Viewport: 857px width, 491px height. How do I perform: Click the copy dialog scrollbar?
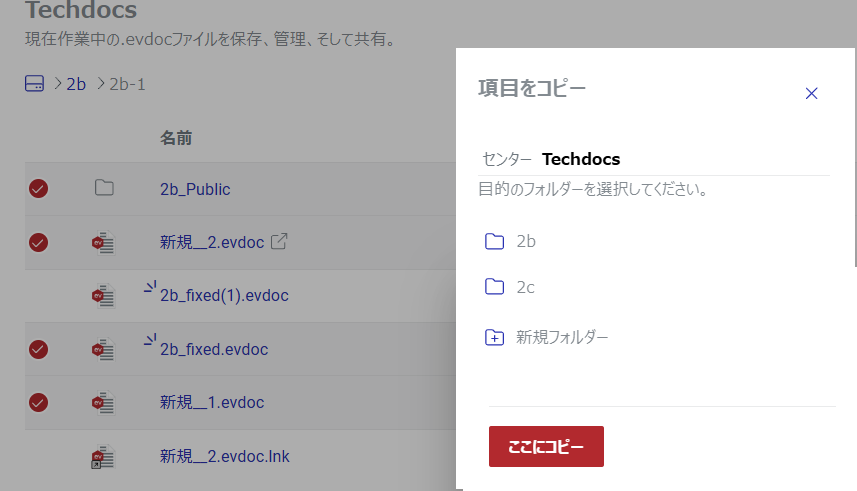pyautogui.click(x=855, y=157)
